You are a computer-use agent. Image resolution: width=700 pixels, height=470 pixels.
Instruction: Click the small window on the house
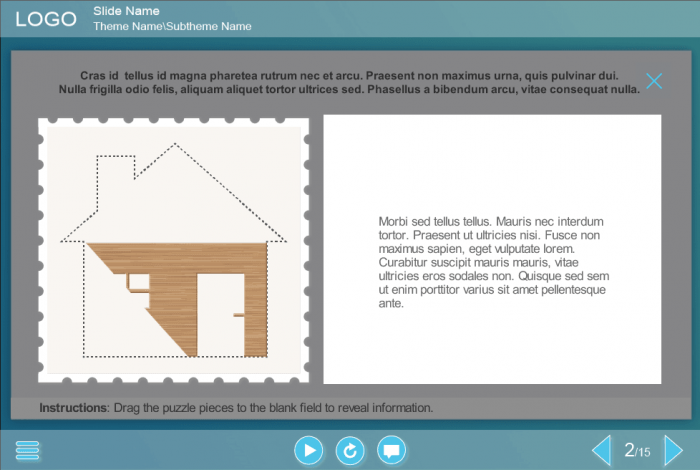point(138,283)
